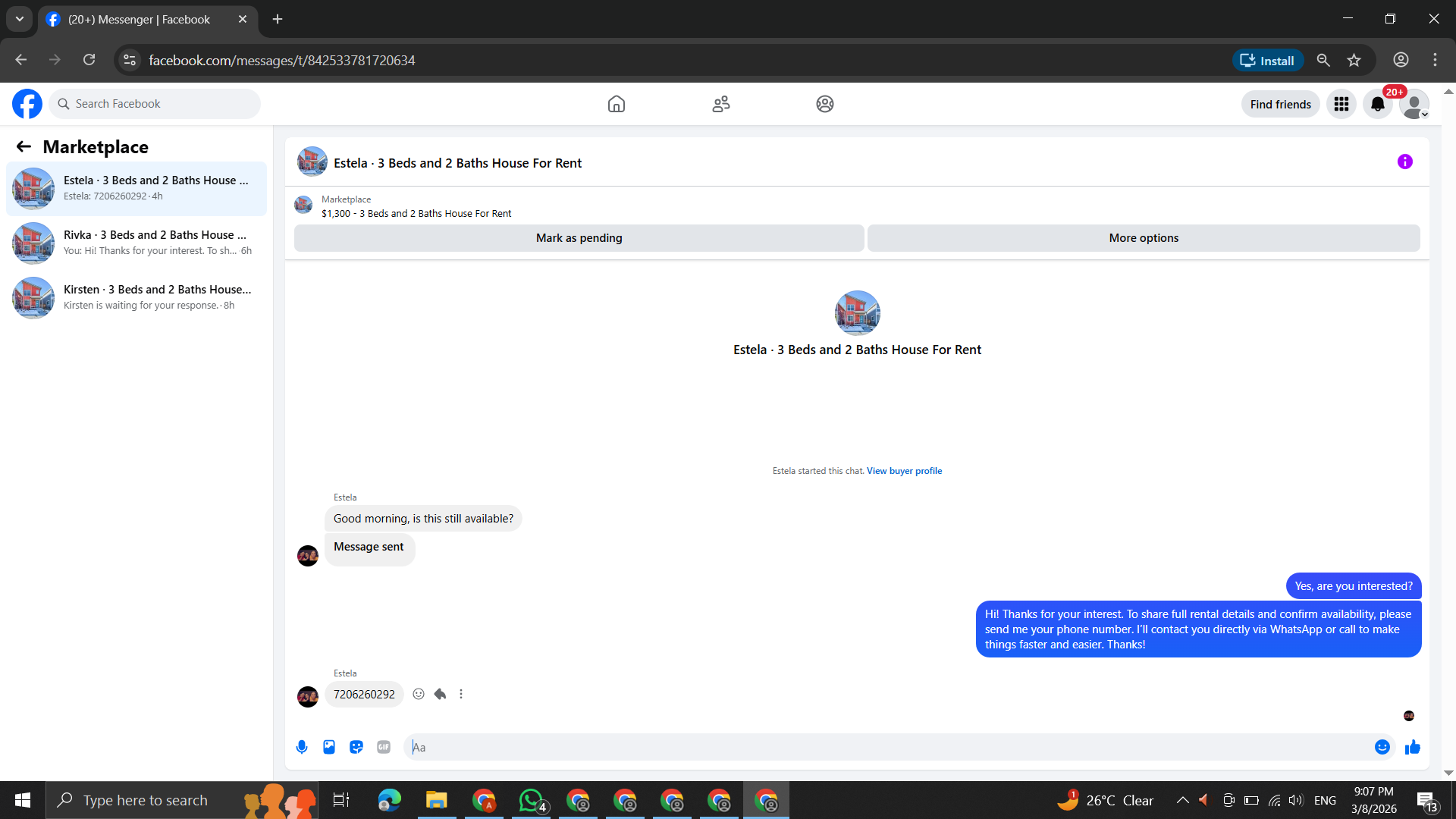Open Rivka conversation in Marketplace list

[x=136, y=243]
